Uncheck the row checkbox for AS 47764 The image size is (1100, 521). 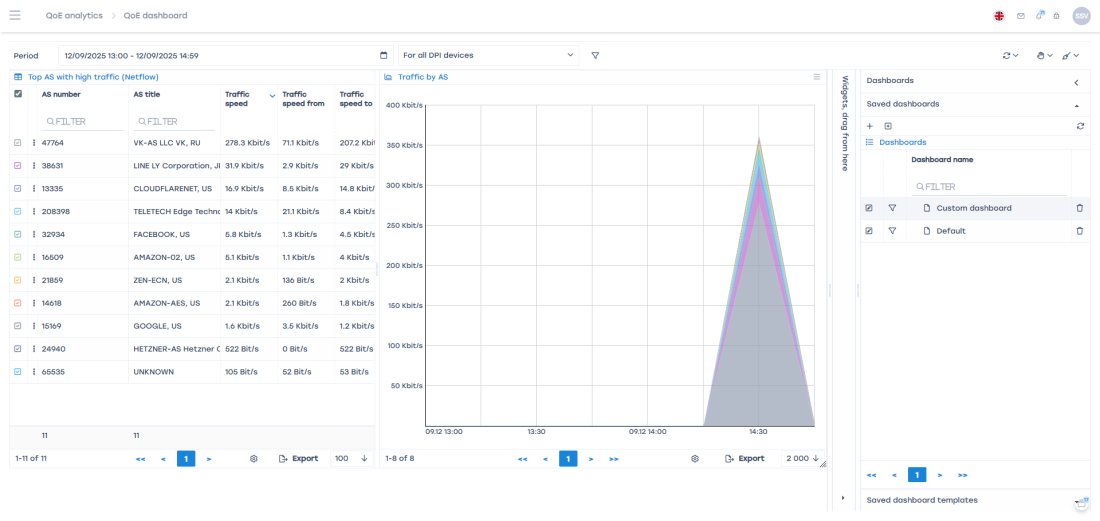coord(18,143)
